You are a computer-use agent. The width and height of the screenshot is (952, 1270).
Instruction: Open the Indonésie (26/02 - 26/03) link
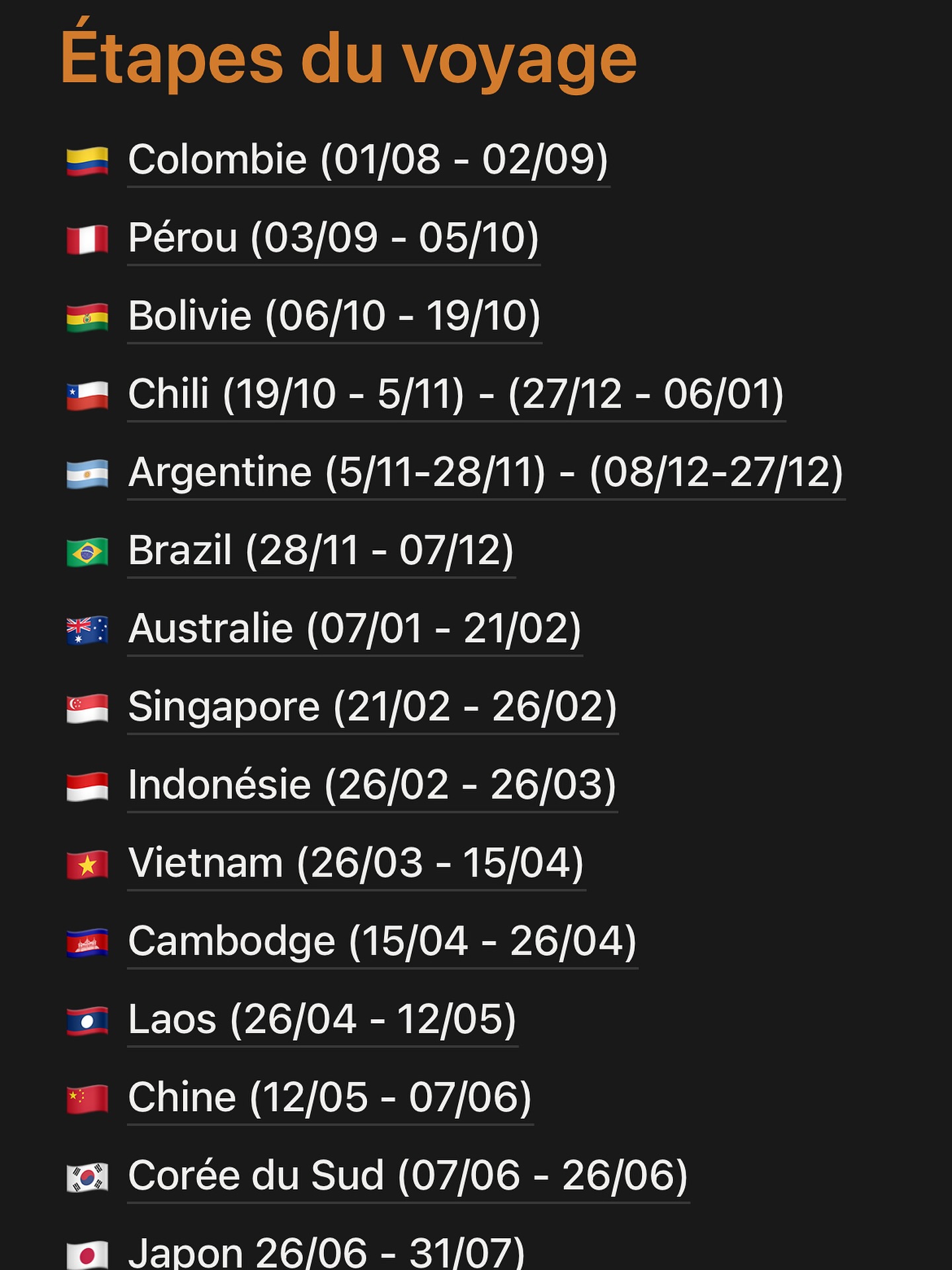point(372,785)
